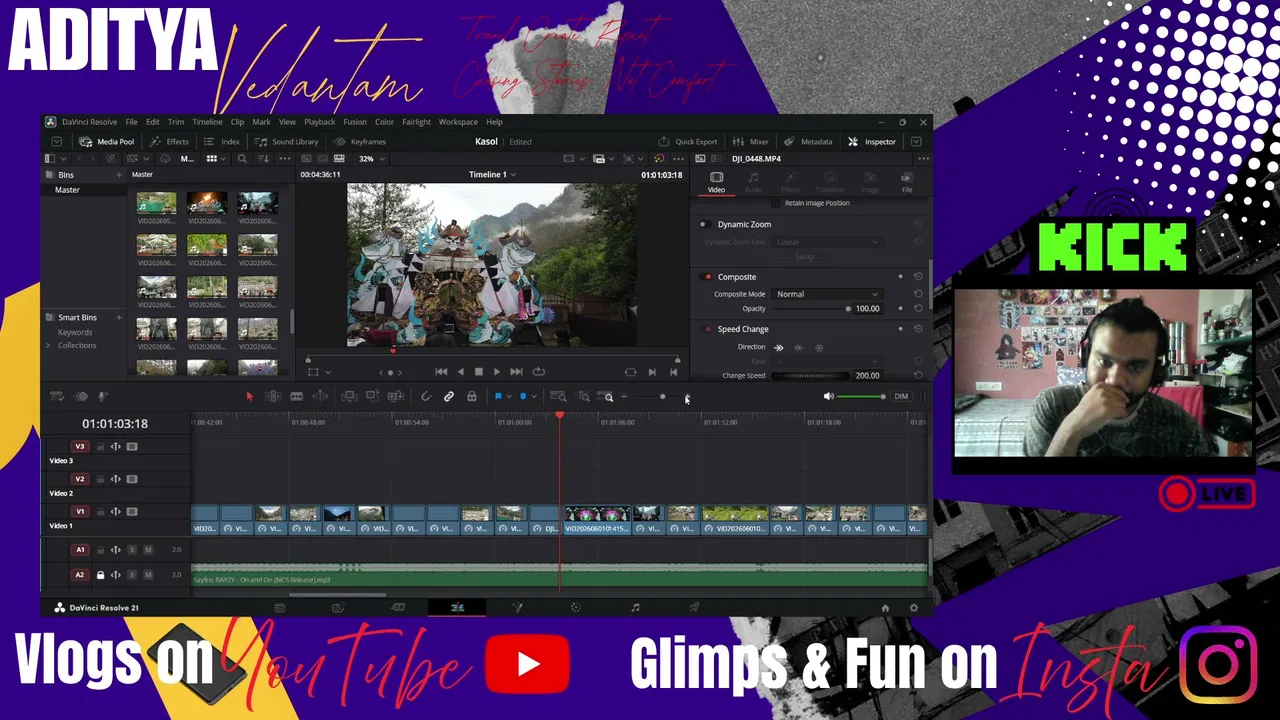
Task: Open Project Settings gear icon
Action: pyautogui.click(x=913, y=608)
